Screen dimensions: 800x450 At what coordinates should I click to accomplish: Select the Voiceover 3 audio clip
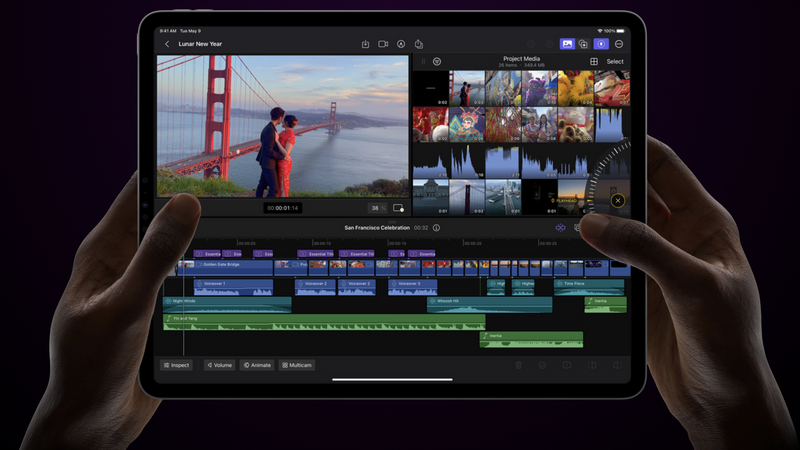point(412,287)
